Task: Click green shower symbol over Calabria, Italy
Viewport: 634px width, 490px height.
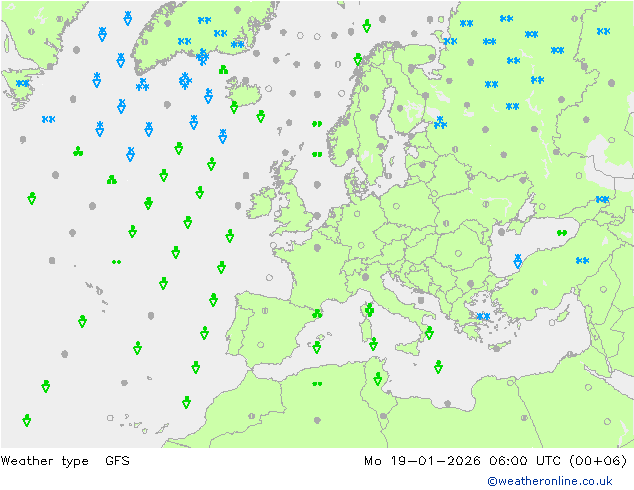Action: point(429,333)
